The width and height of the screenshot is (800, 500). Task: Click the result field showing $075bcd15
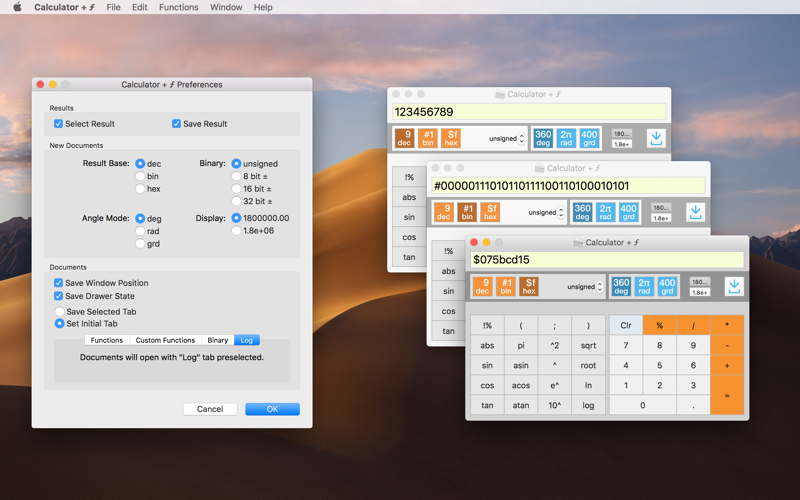pos(608,260)
